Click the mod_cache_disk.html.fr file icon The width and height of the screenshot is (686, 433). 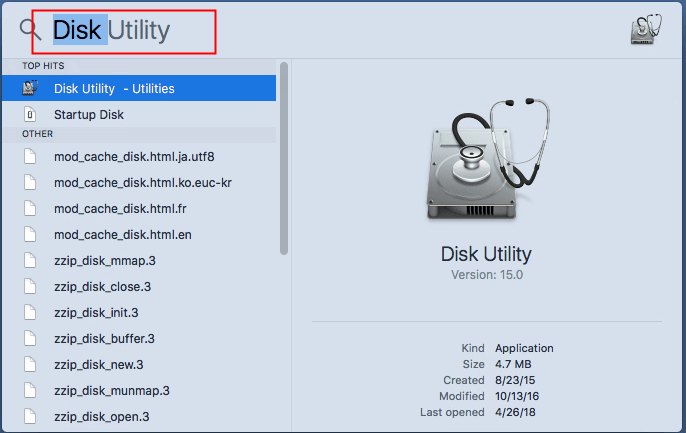[30, 208]
